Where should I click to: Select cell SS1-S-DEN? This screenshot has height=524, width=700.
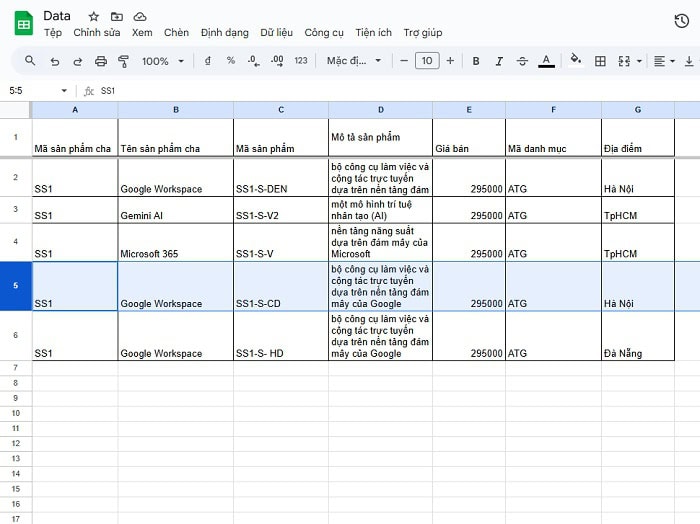point(281,177)
